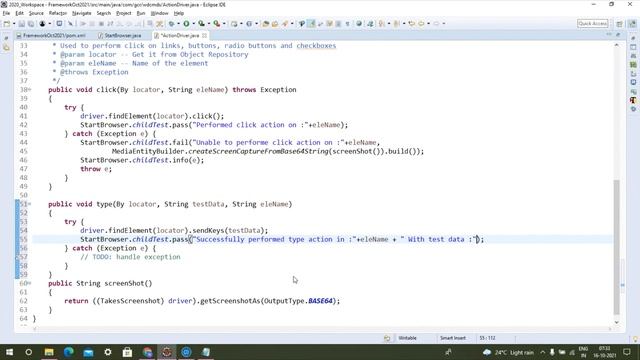Click the Writable status bar entry

pos(407,338)
